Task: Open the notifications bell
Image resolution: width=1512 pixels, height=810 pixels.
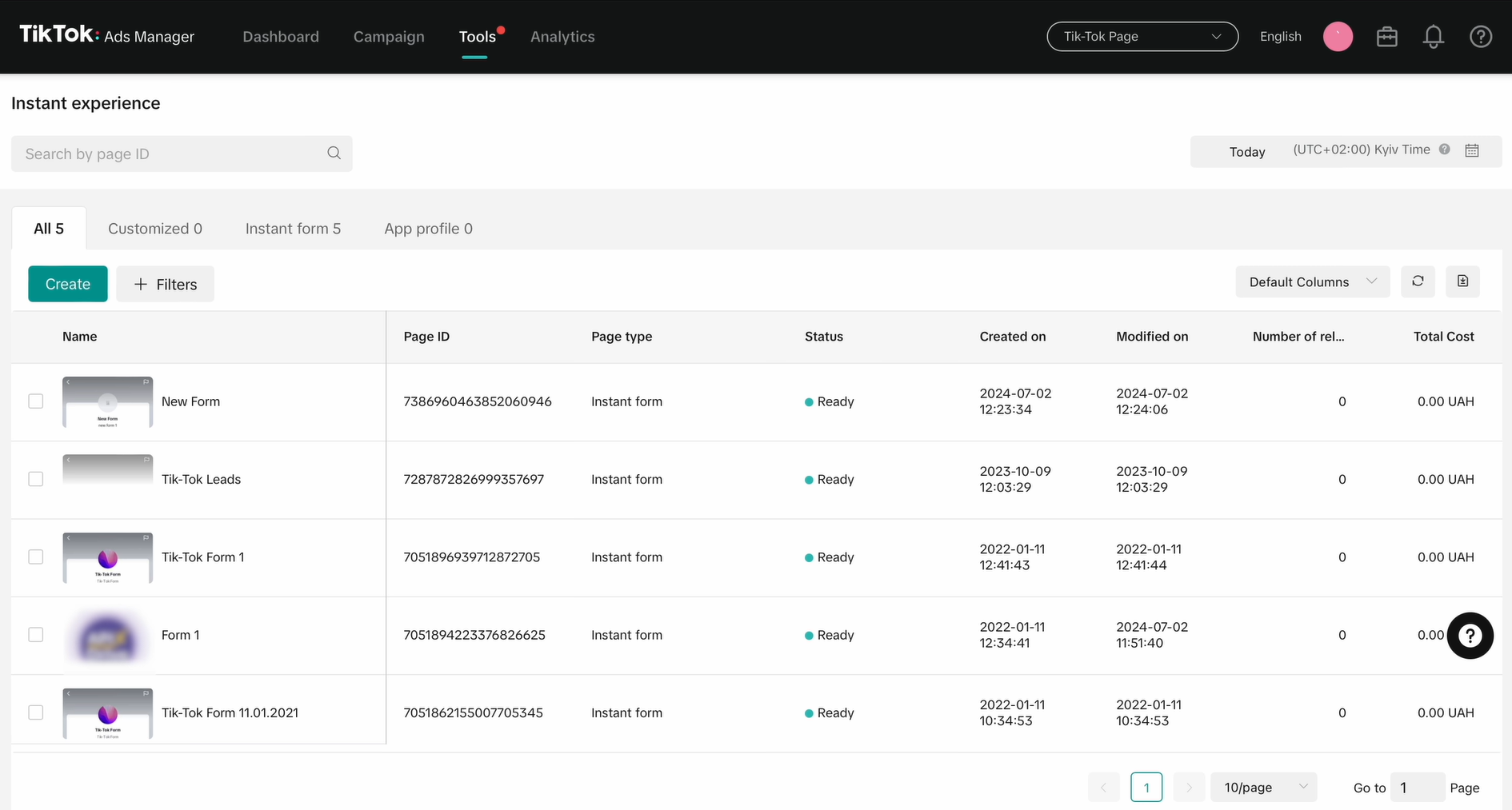Action: click(x=1433, y=37)
